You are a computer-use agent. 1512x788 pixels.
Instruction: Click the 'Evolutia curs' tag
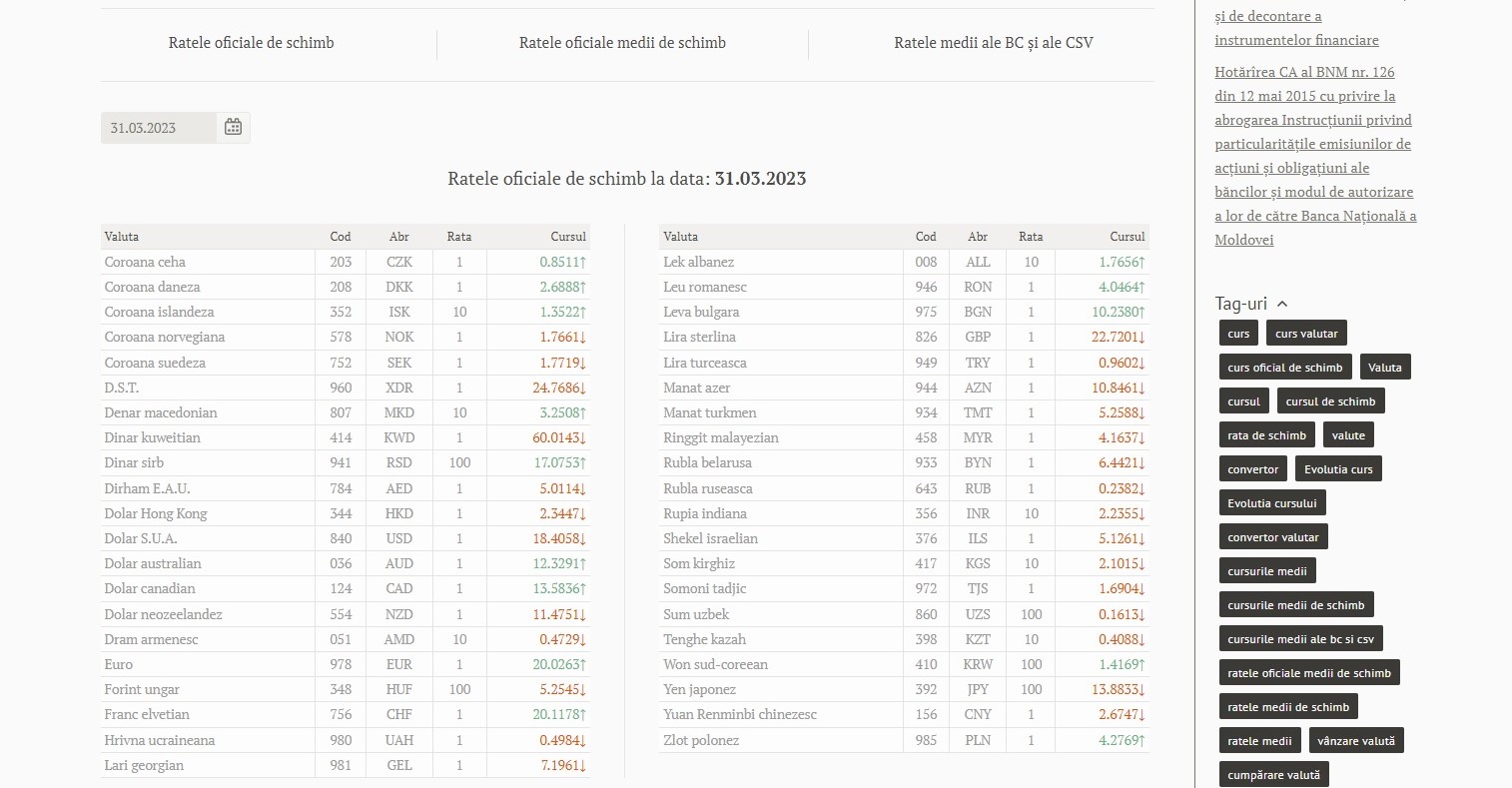pyautogui.click(x=1338, y=469)
